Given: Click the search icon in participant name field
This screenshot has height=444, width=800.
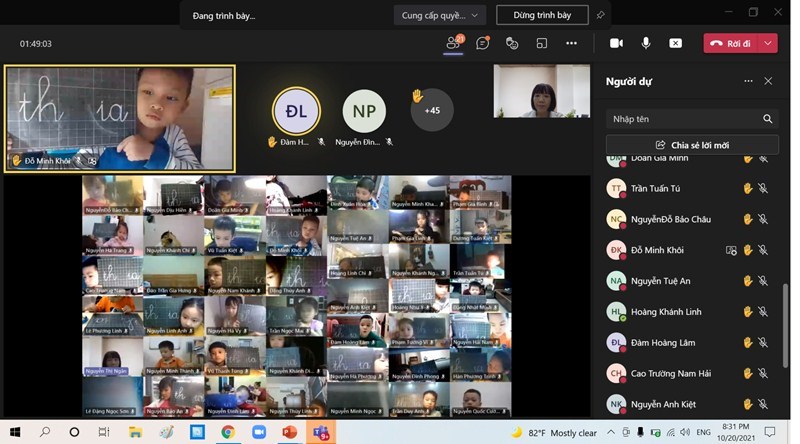Looking at the screenshot, I should (x=768, y=119).
